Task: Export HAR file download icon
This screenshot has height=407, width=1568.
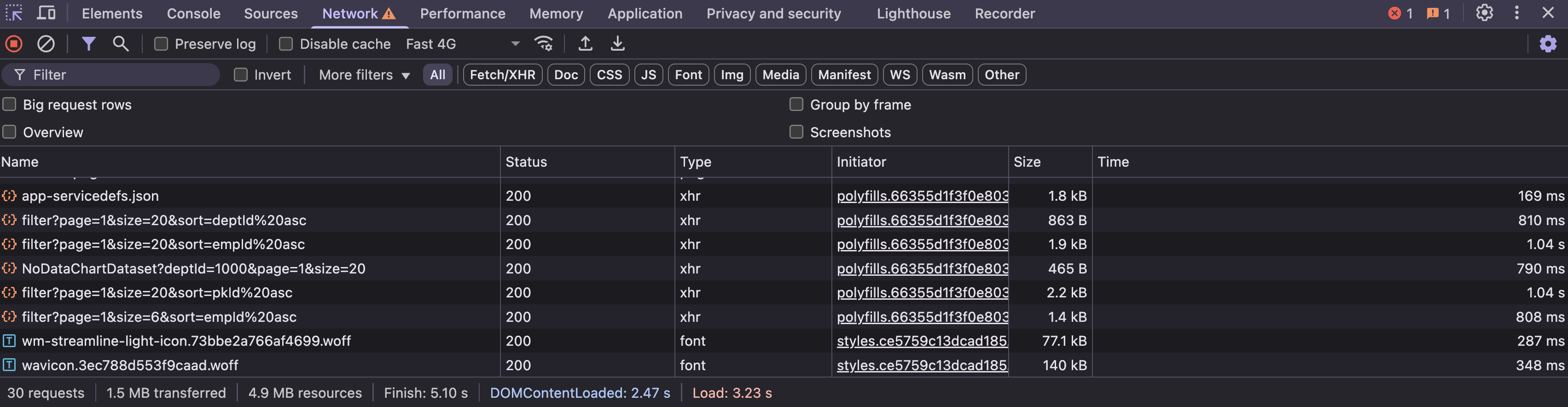Action: pyautogui.click(x=617, y=44)
